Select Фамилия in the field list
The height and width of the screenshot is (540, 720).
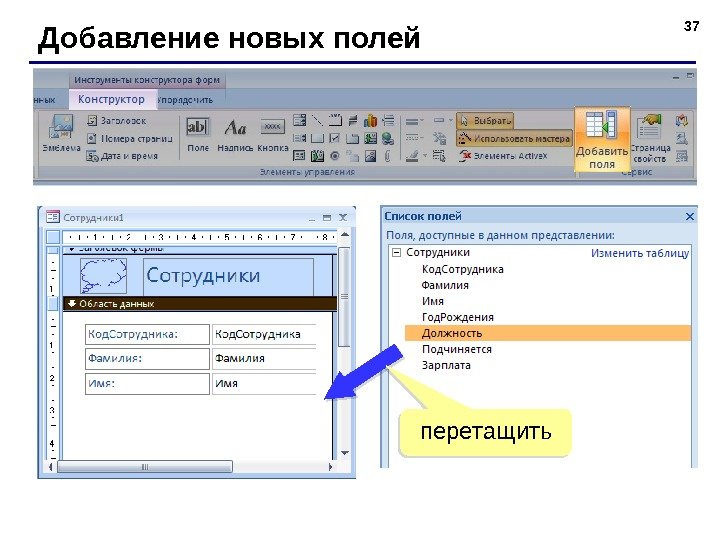tap(445, 285)
